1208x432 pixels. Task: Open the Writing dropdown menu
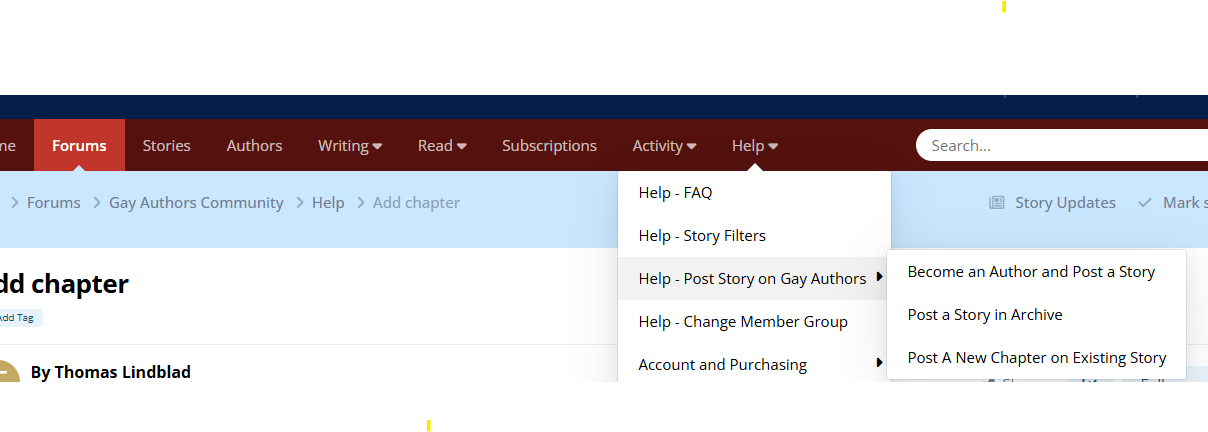tap(350, 146)
